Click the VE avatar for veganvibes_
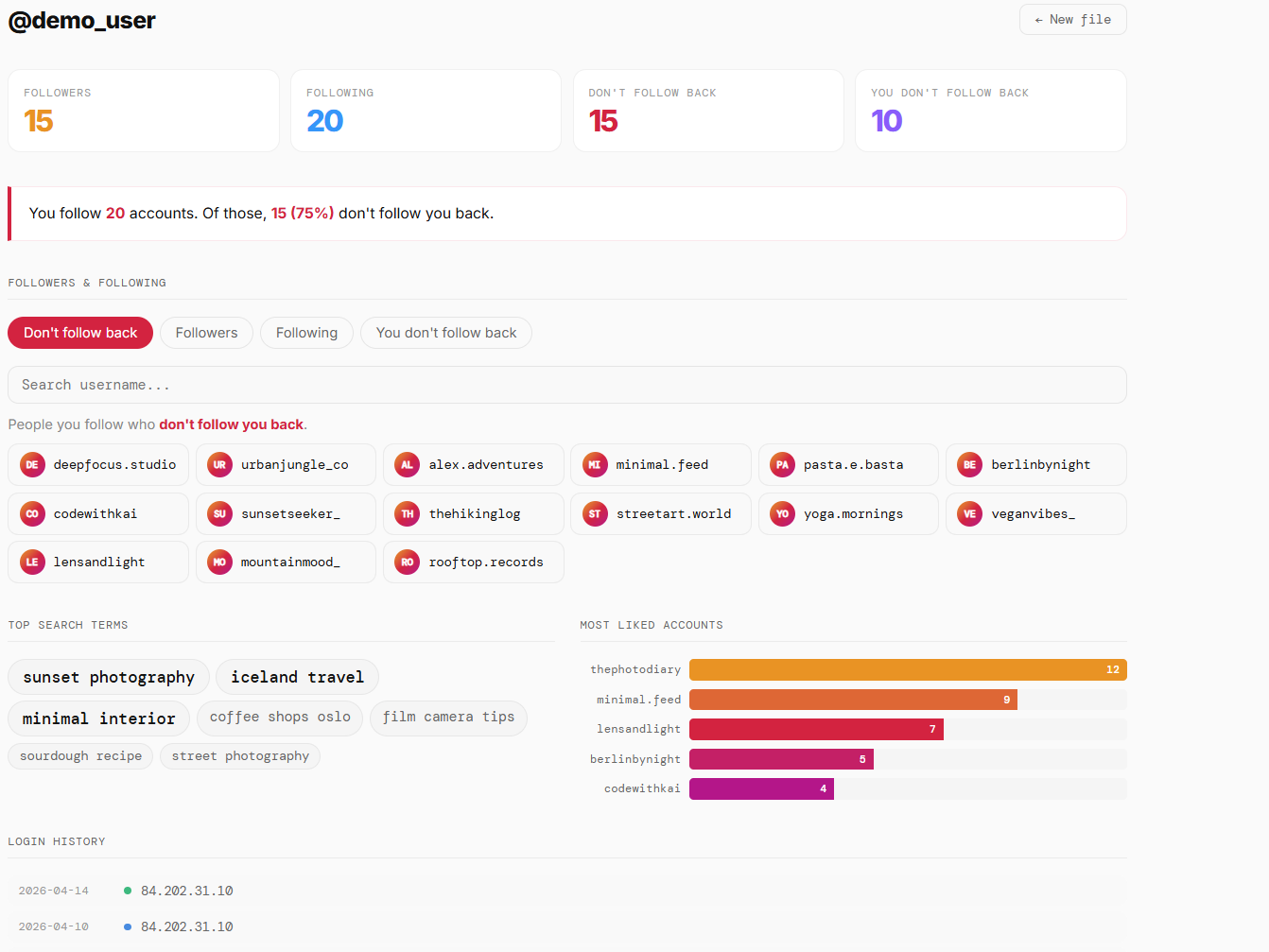Image resolution: width=1269 pixels, height=952 pixels. coord(969,513)
